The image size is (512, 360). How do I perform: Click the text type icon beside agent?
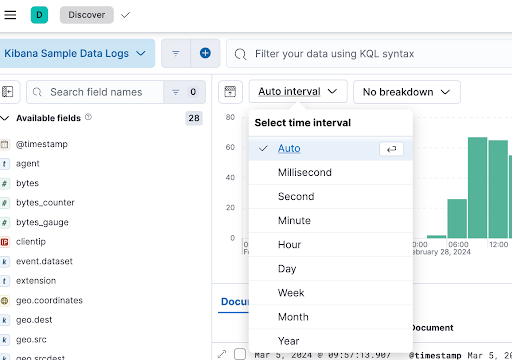tap(4, 164)
